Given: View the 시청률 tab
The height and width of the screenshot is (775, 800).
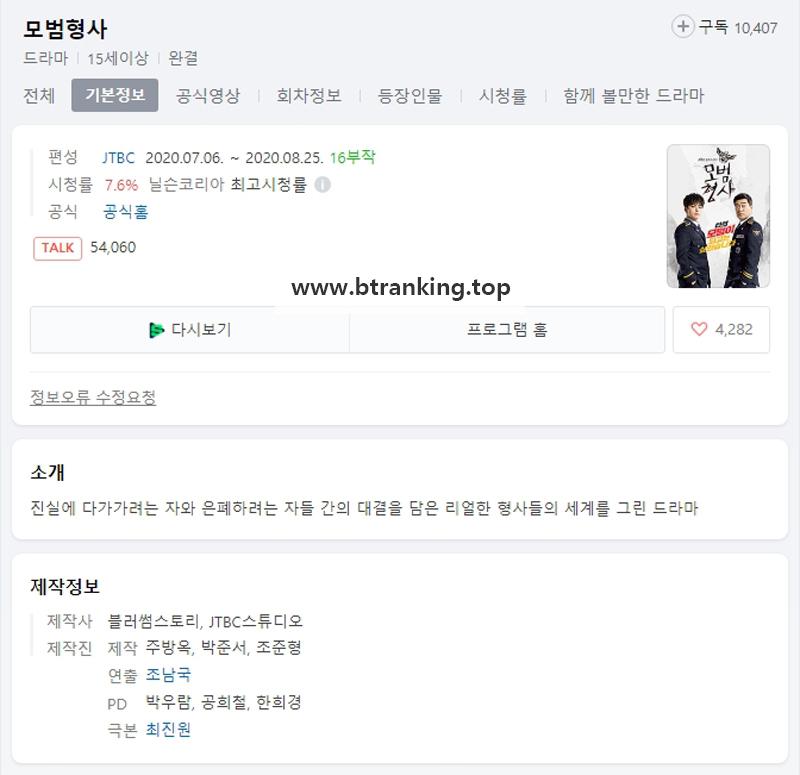Looking at the screenshot, I should click(503, 95).
